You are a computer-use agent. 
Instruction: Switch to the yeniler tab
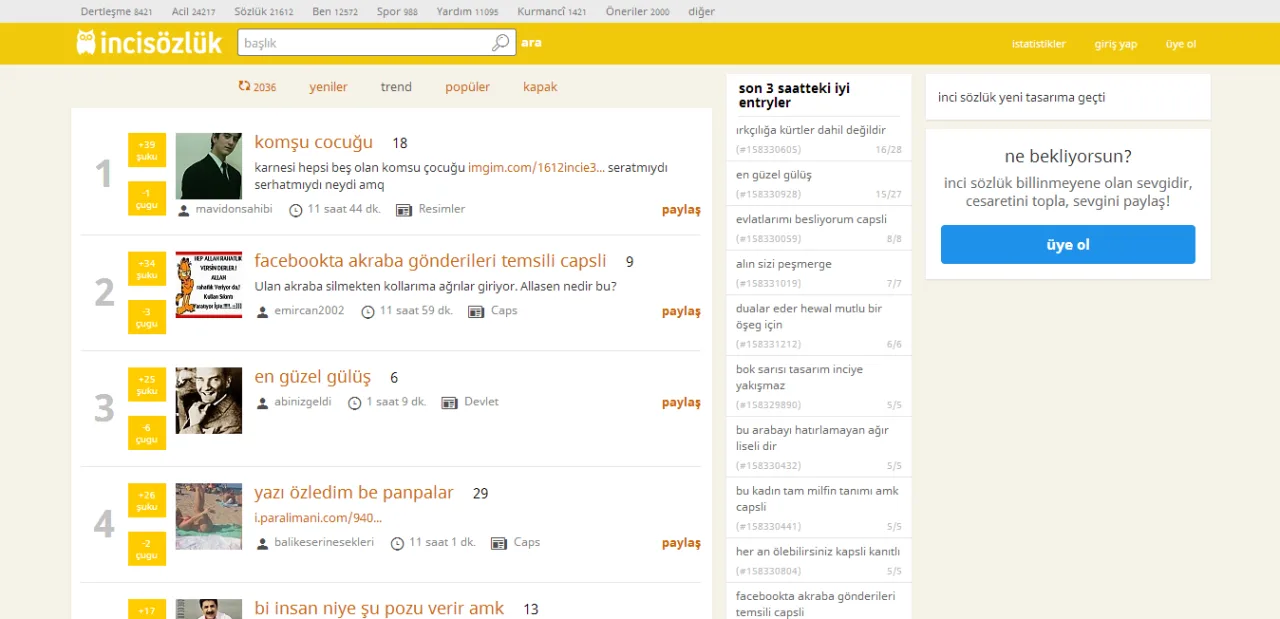328,87
